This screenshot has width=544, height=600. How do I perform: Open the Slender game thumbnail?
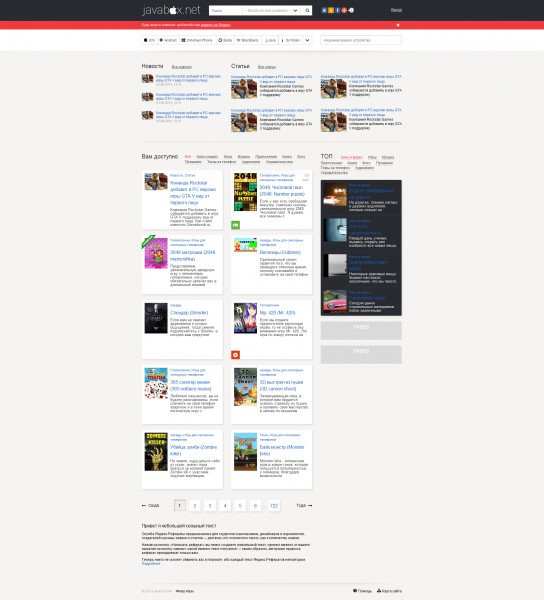click(x=156, y=318)
